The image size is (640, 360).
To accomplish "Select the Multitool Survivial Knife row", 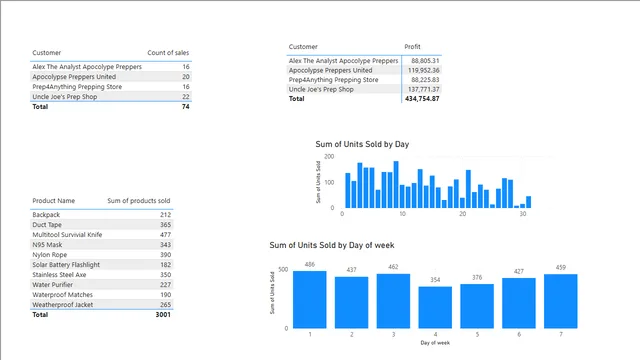I will tap(102, 235).
